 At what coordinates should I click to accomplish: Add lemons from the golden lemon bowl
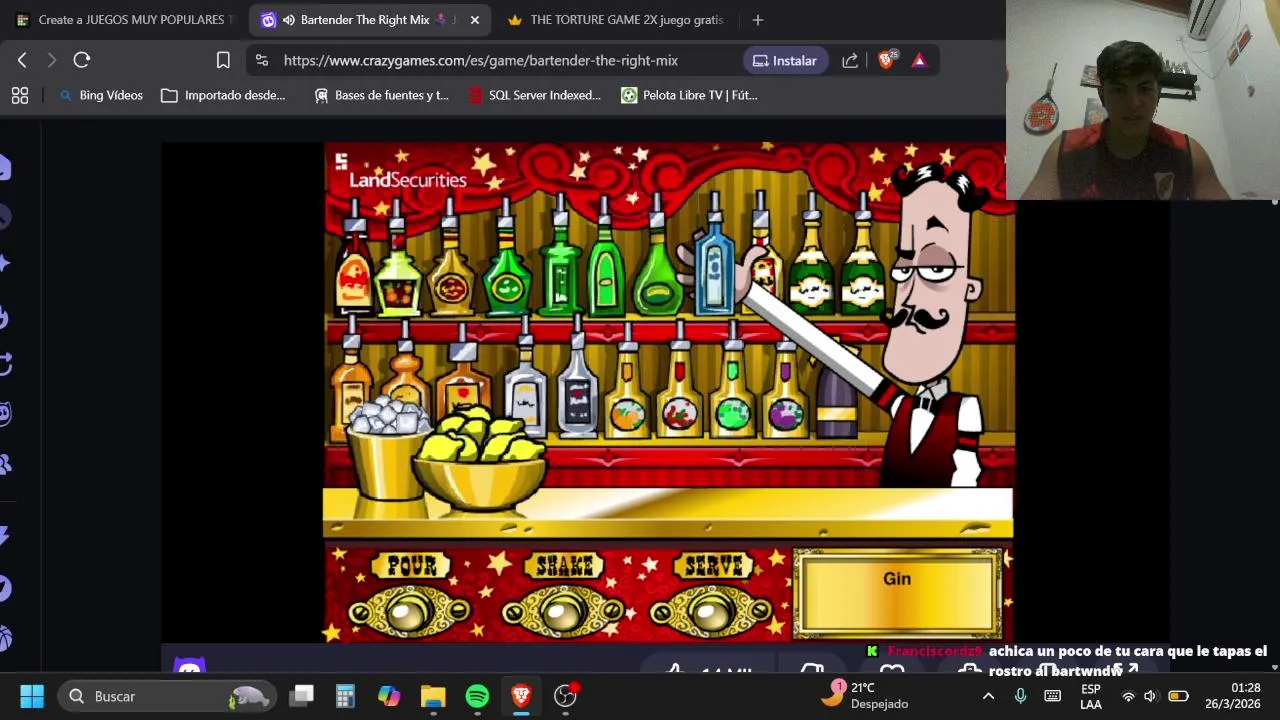click(480, 460)
